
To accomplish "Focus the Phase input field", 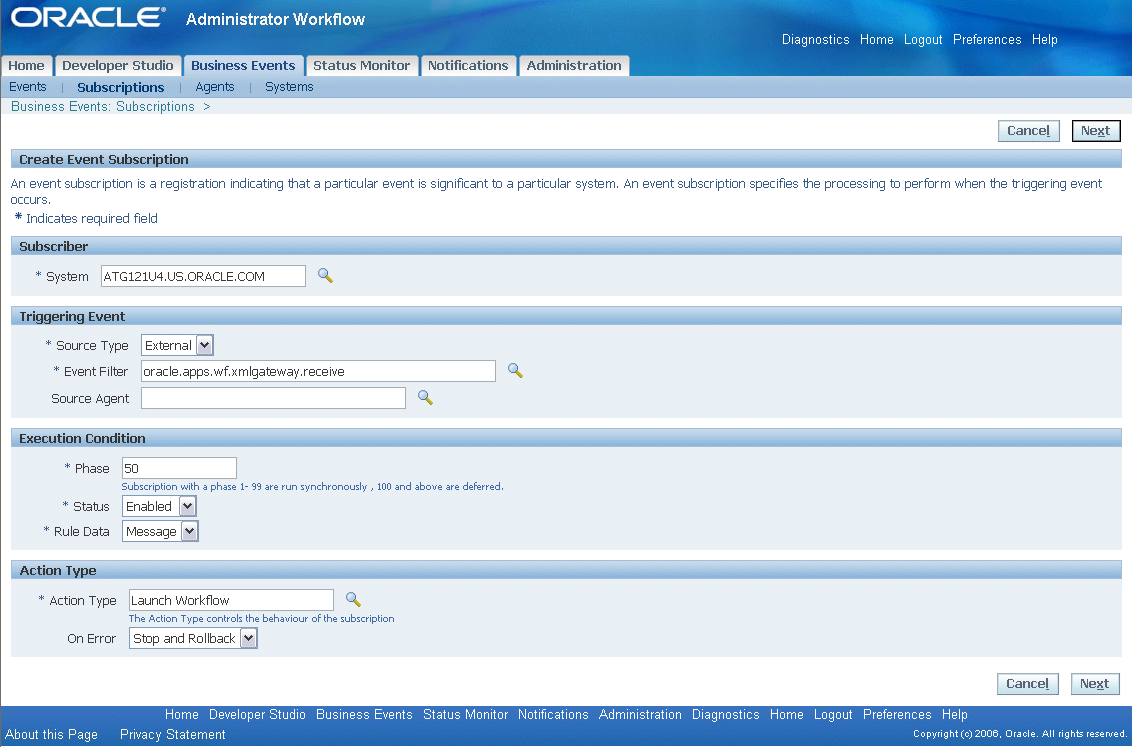I will pos(179,468).
